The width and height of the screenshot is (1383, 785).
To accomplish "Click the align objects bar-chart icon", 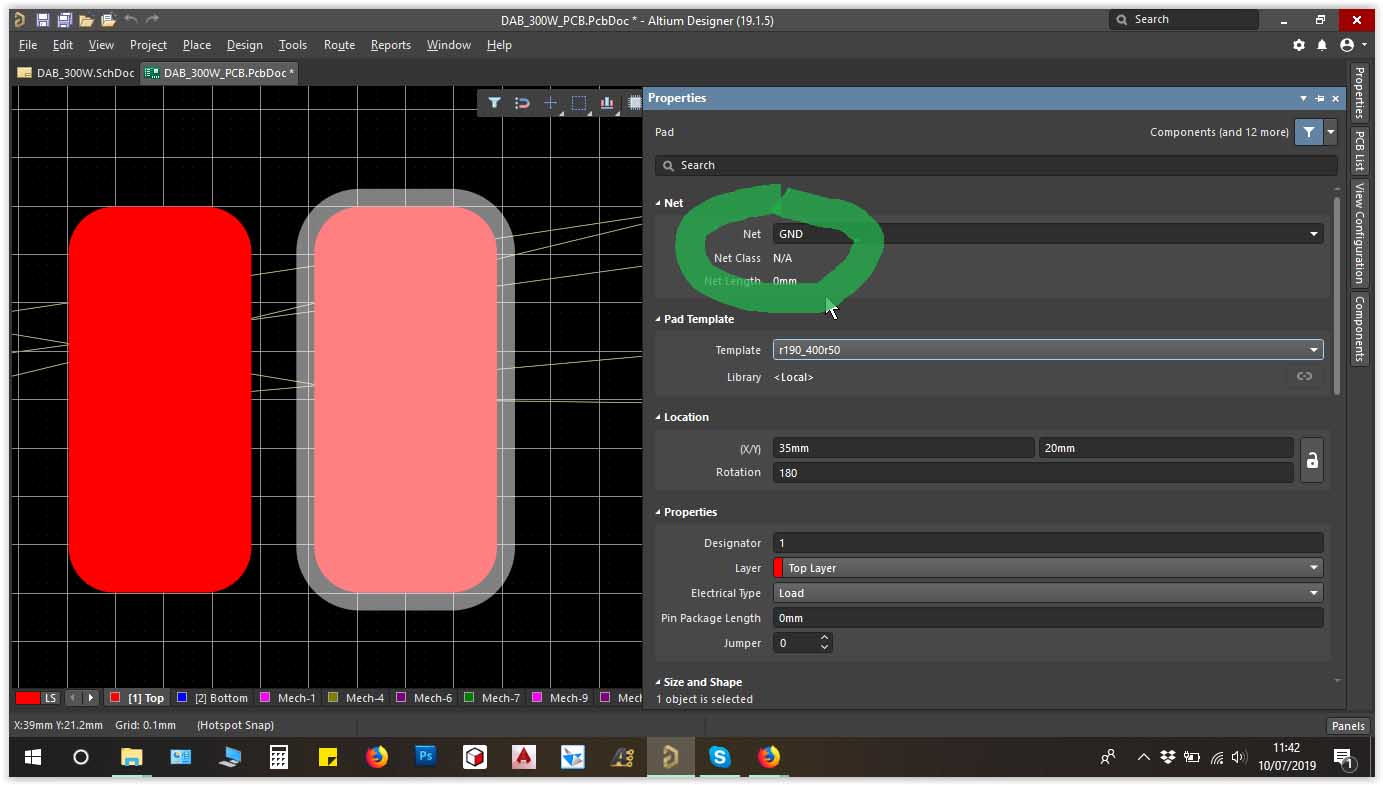I will coord(606,103).
